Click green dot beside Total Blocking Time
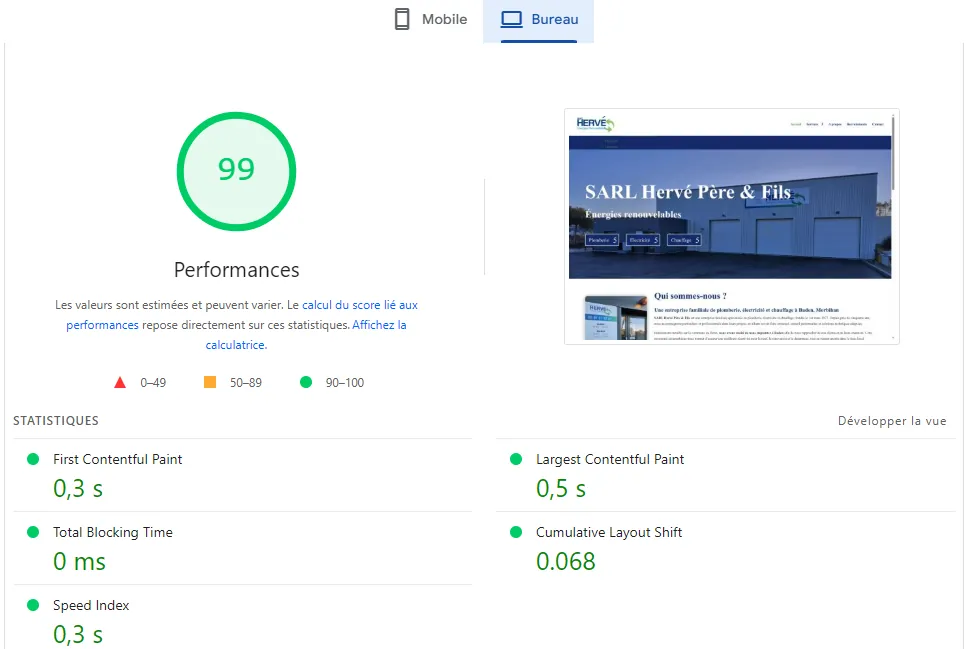This screenshot has width=966, height=649. pos(33,532)
